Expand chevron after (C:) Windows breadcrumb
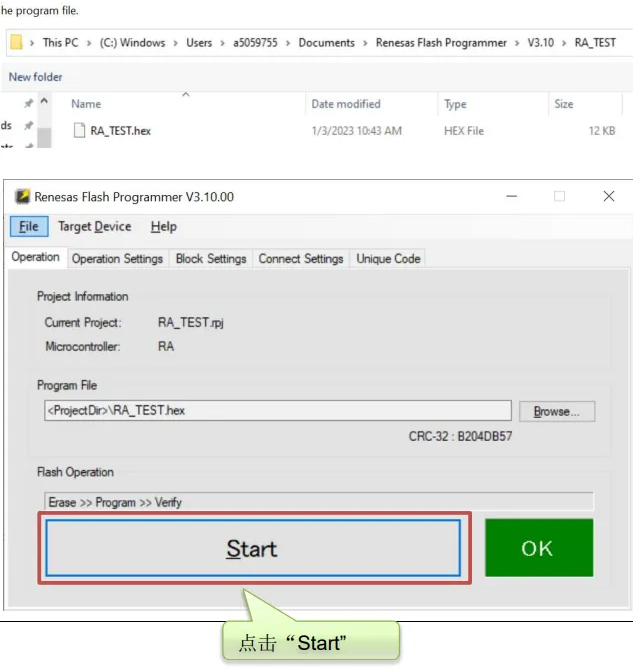 (x=175, y=43)
